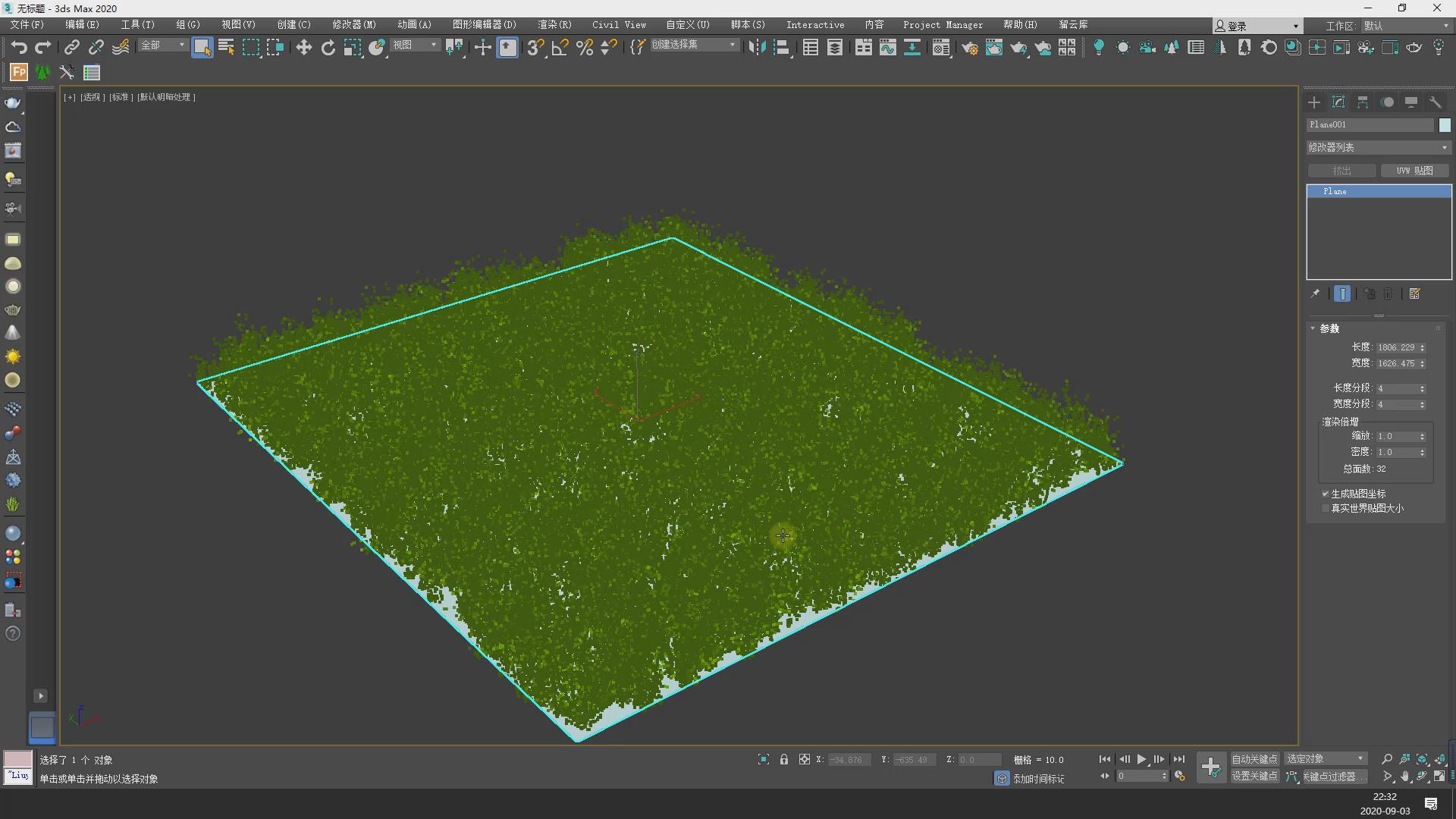Switch to the Hierarchy command panel
This screenshot has width=1456, height=819.
tap(1363, 102)
